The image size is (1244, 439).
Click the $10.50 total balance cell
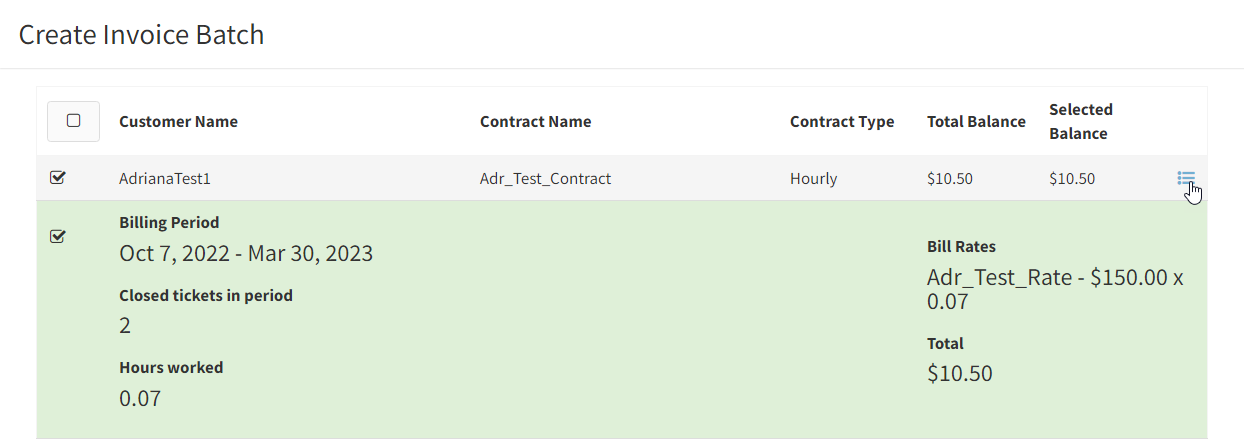pos(950,179)
